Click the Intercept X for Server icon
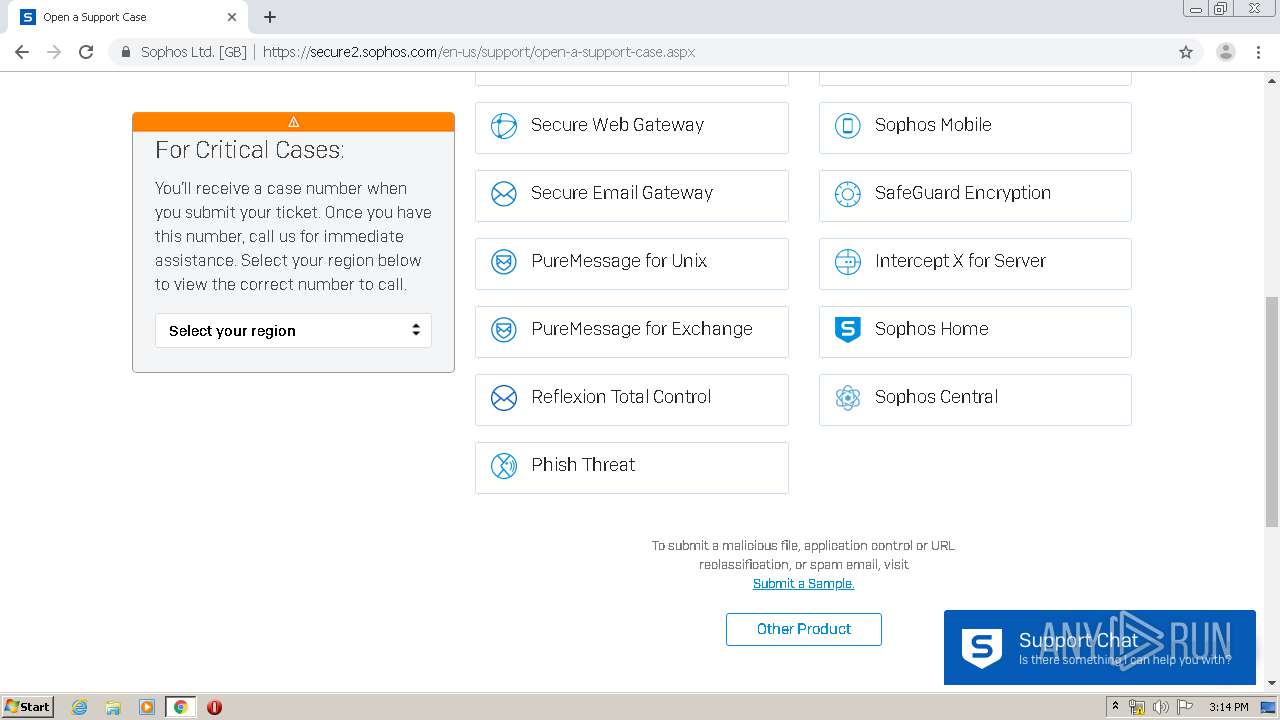The height and width of the screenshot is (720, 1280). [848, 262]
